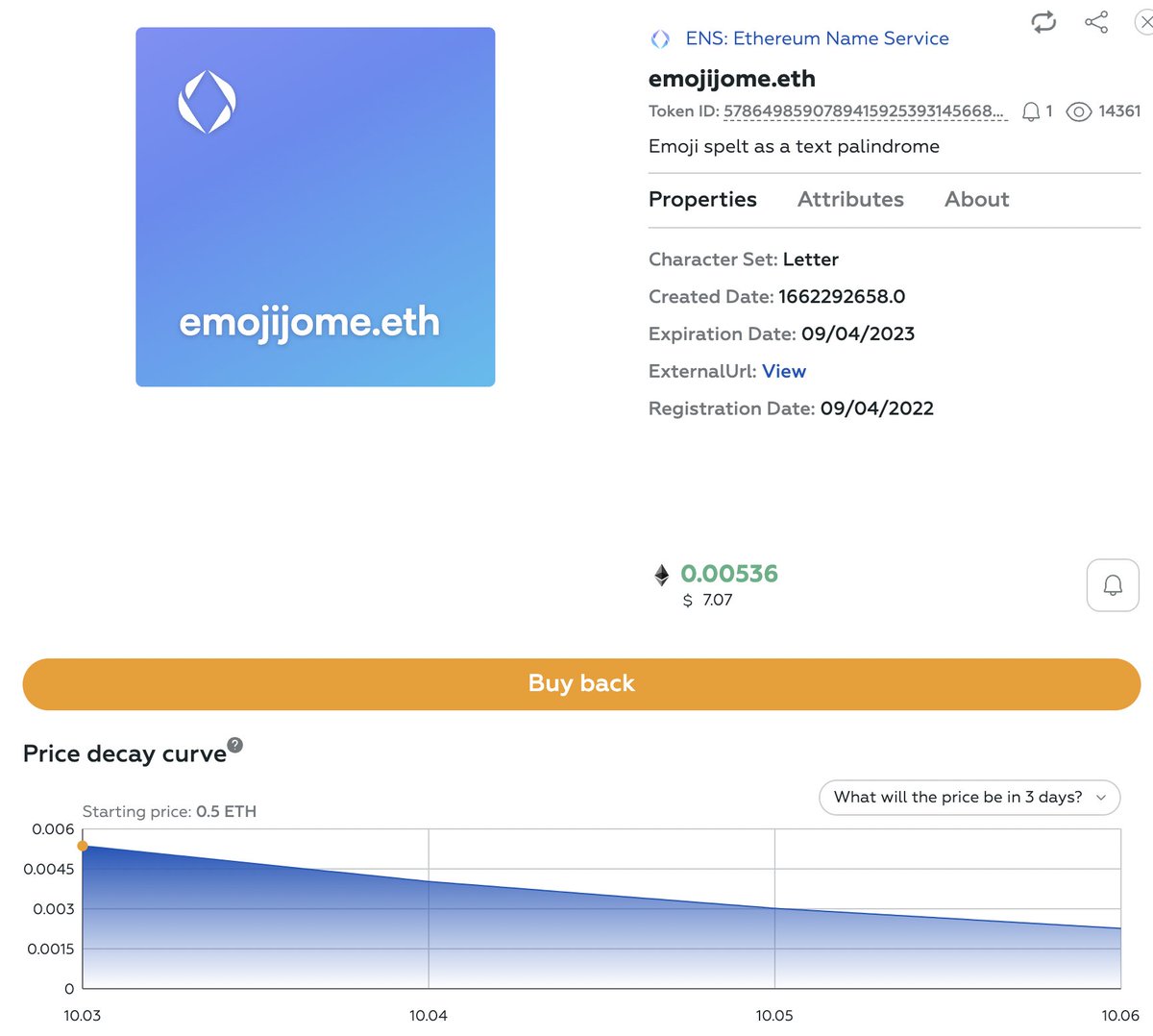Click the 14361 view count
Viewport: 1153px width, 1036px height.
1119,111
